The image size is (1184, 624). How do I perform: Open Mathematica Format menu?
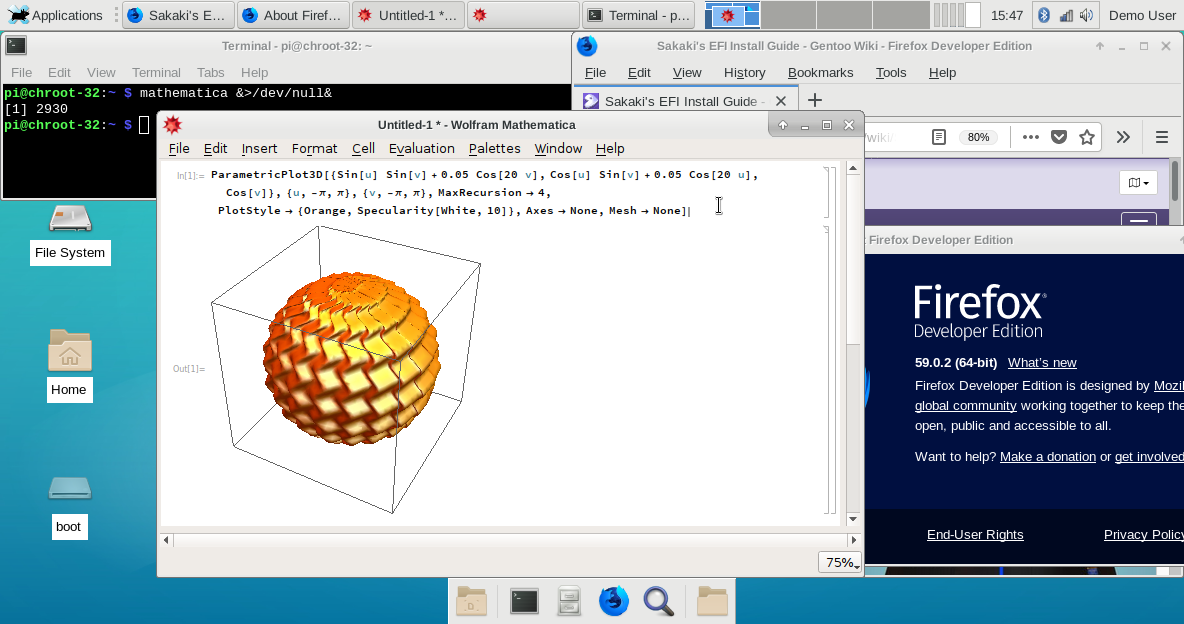[x=314, y=149]
